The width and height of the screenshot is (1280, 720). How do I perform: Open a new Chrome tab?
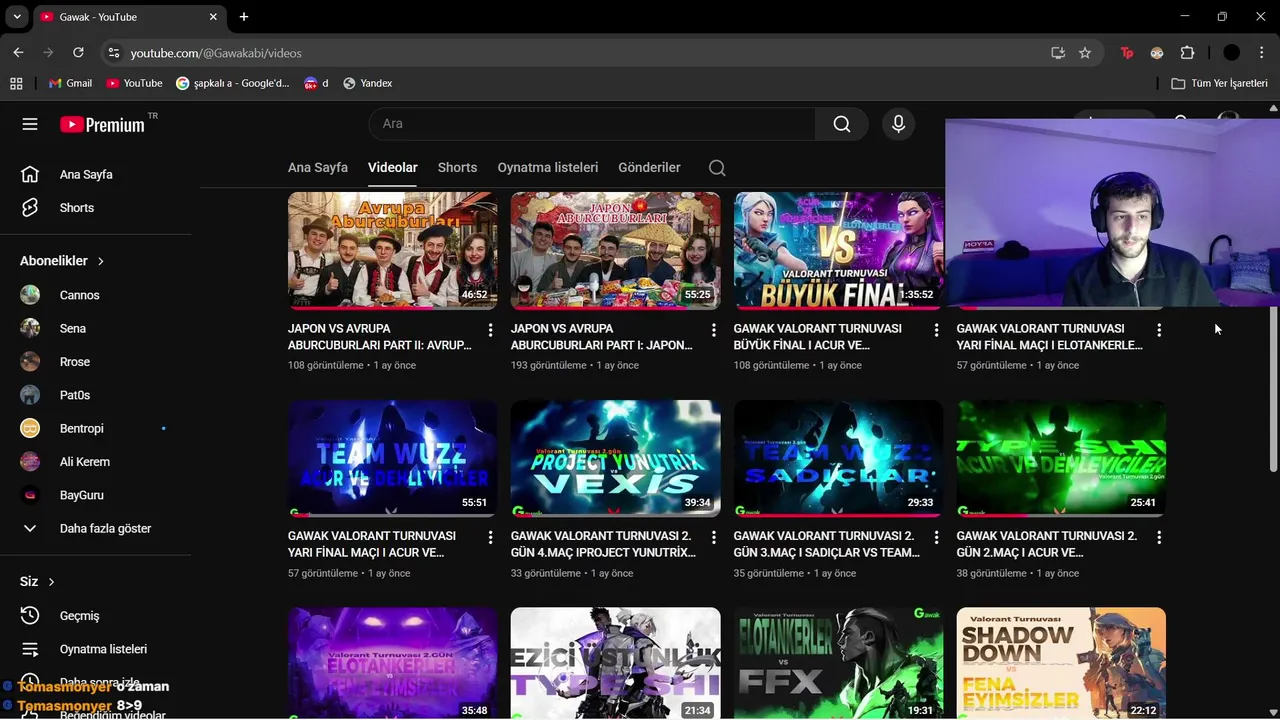pos(244,17)
